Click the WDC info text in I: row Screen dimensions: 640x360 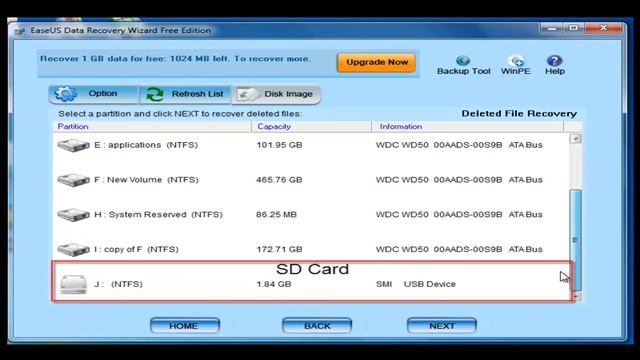(x=459, y=249)
